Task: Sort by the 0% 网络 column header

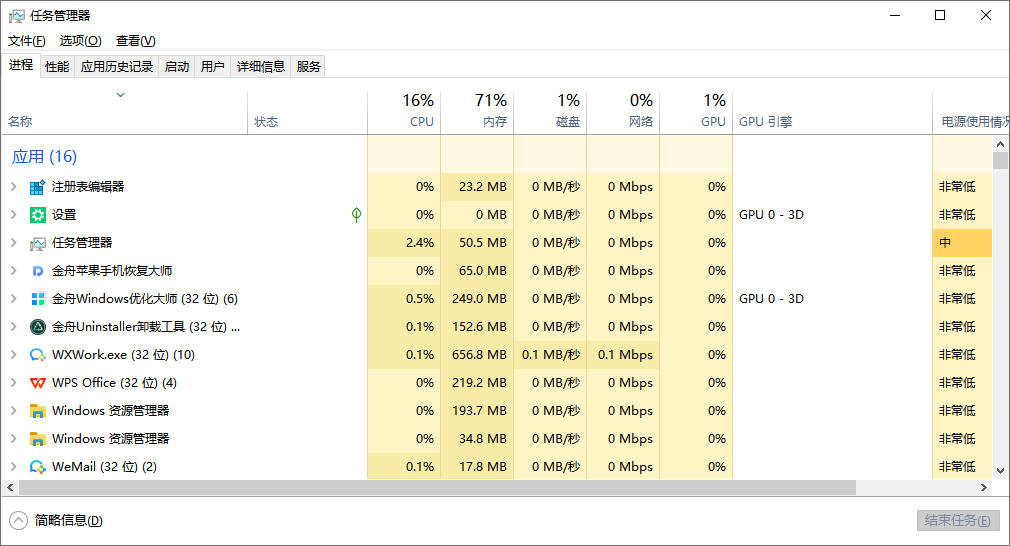Action: 623,113
